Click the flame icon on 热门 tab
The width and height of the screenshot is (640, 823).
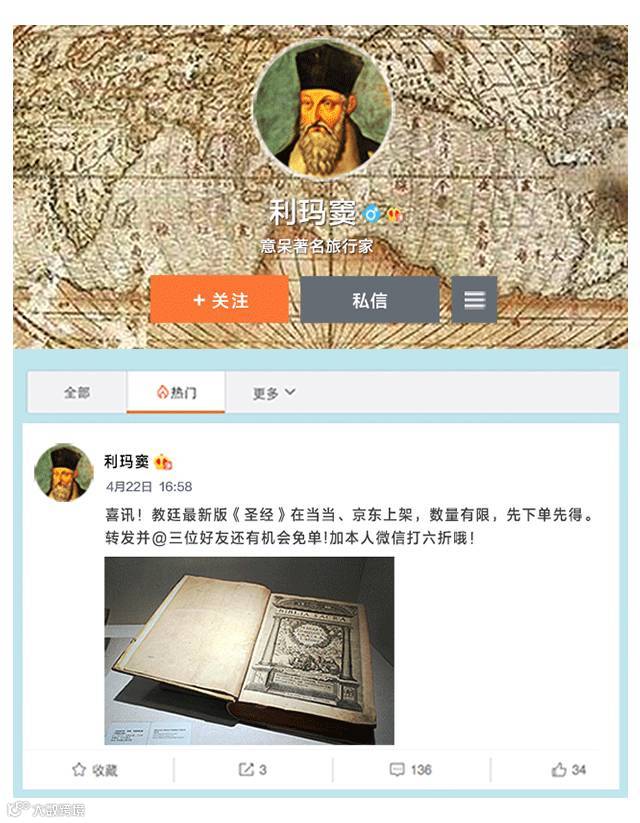coord(162,392)
